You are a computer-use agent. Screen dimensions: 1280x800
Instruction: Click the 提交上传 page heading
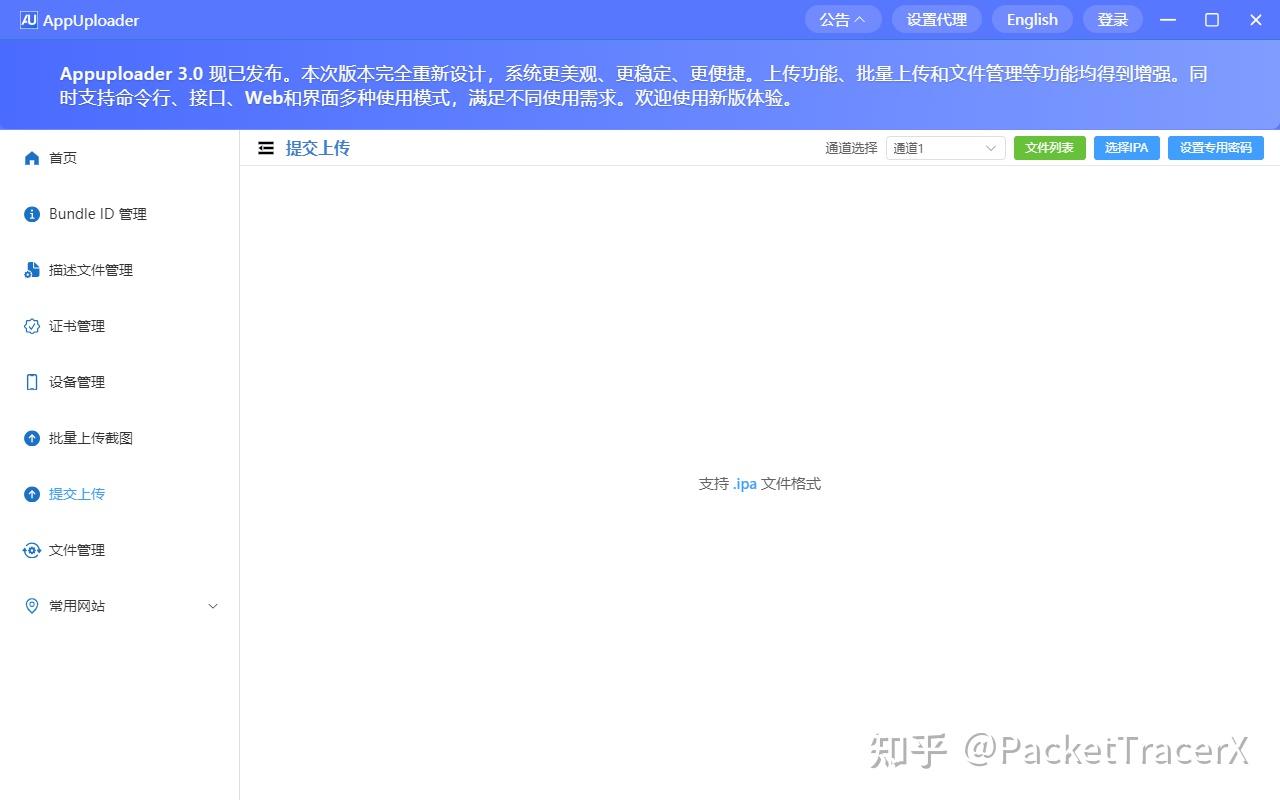click(318, 148)
